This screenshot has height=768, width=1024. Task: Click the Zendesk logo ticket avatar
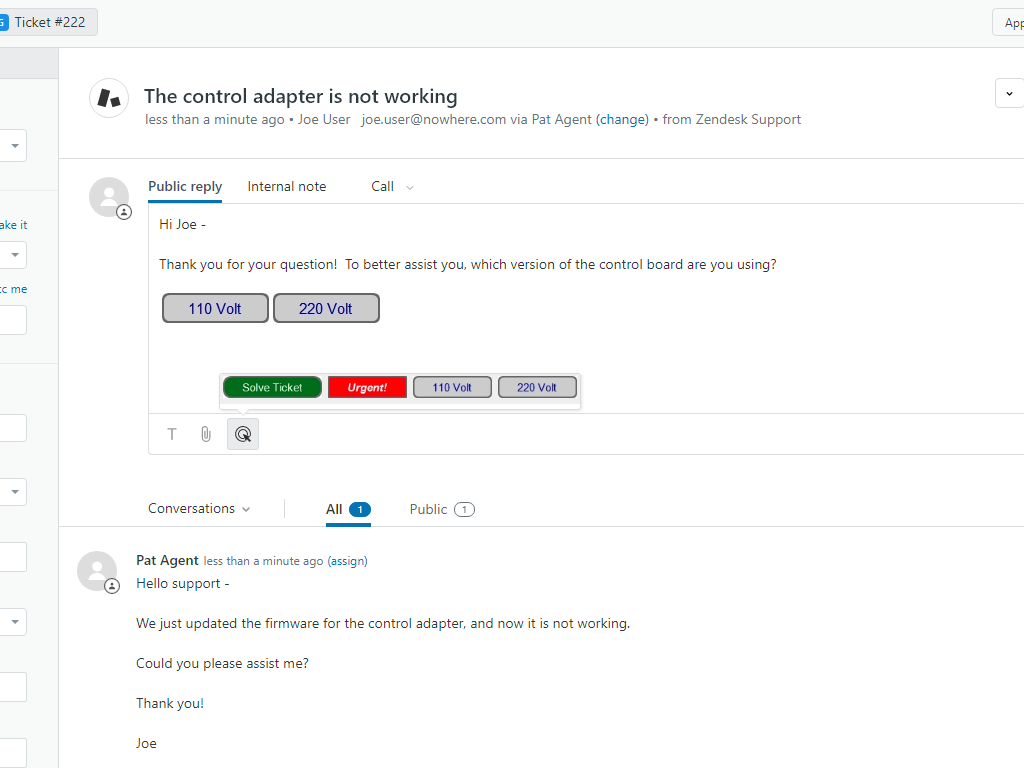click(x=109, y=98)
